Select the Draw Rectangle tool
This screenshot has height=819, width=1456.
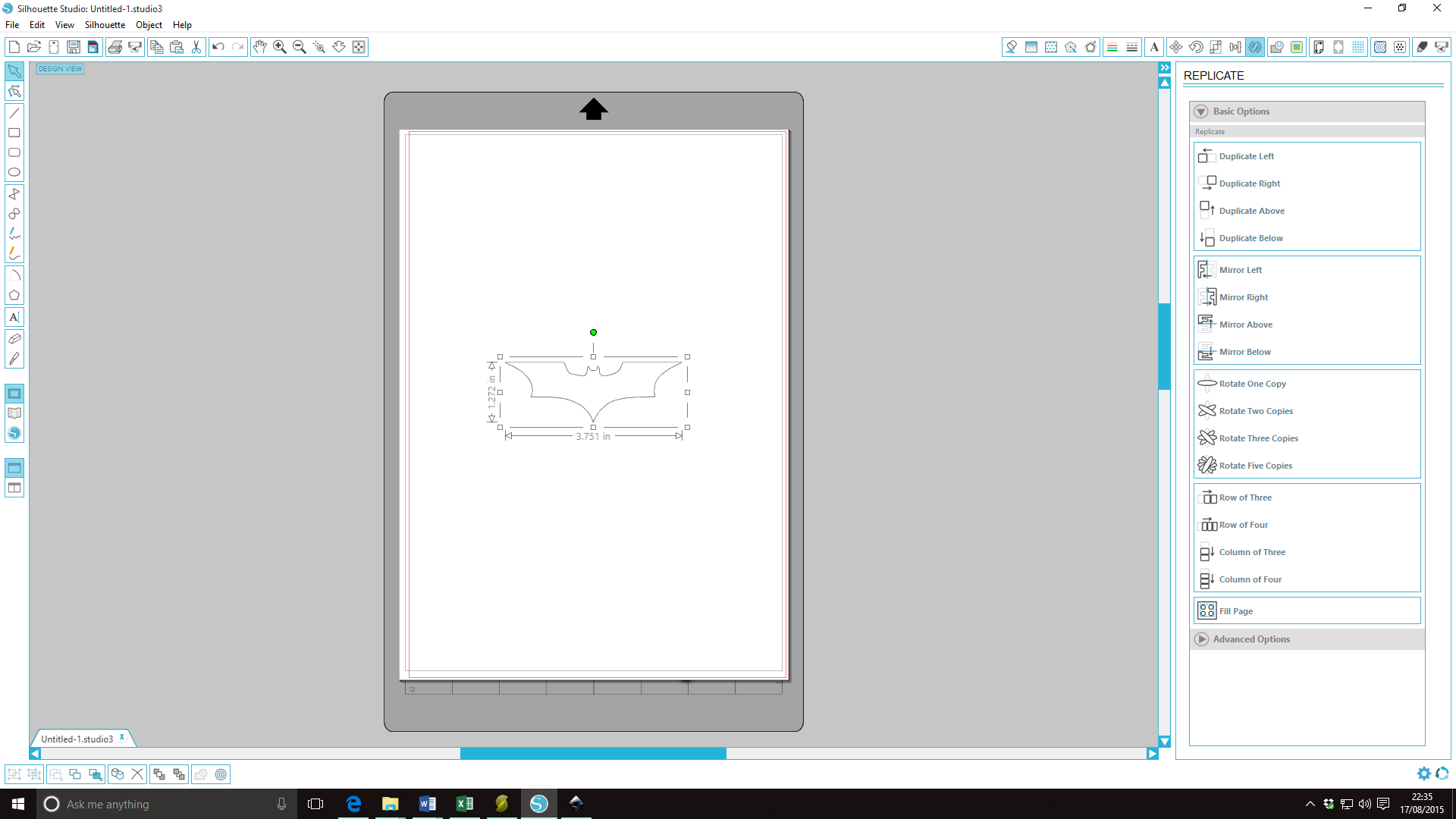tap(15, 132)
